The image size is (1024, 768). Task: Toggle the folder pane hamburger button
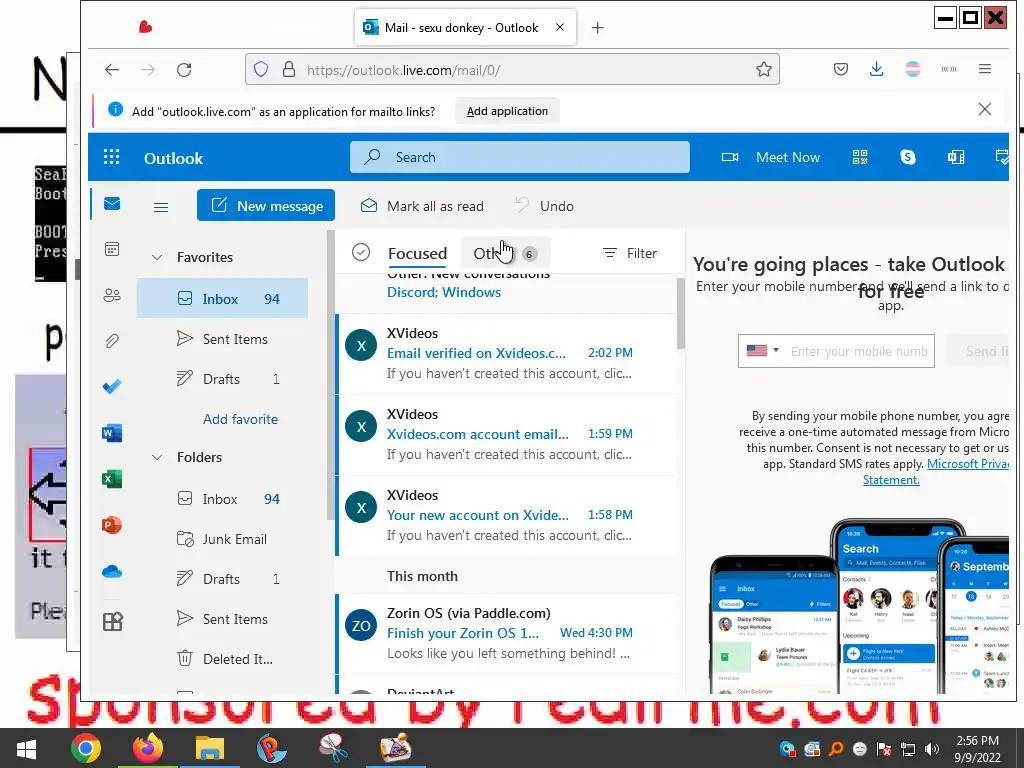[161, 207]
